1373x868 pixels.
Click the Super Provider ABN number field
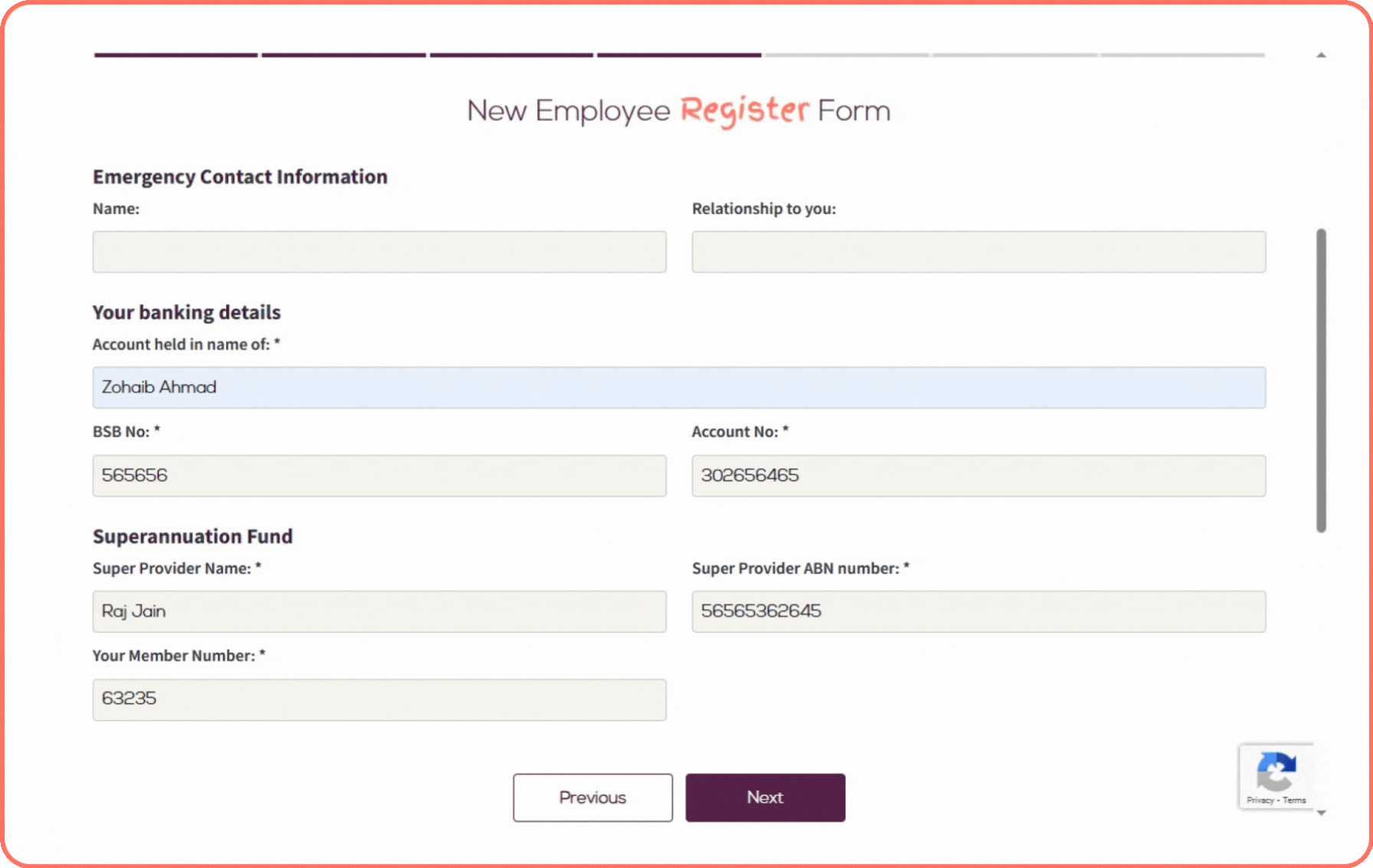[978, 611]
